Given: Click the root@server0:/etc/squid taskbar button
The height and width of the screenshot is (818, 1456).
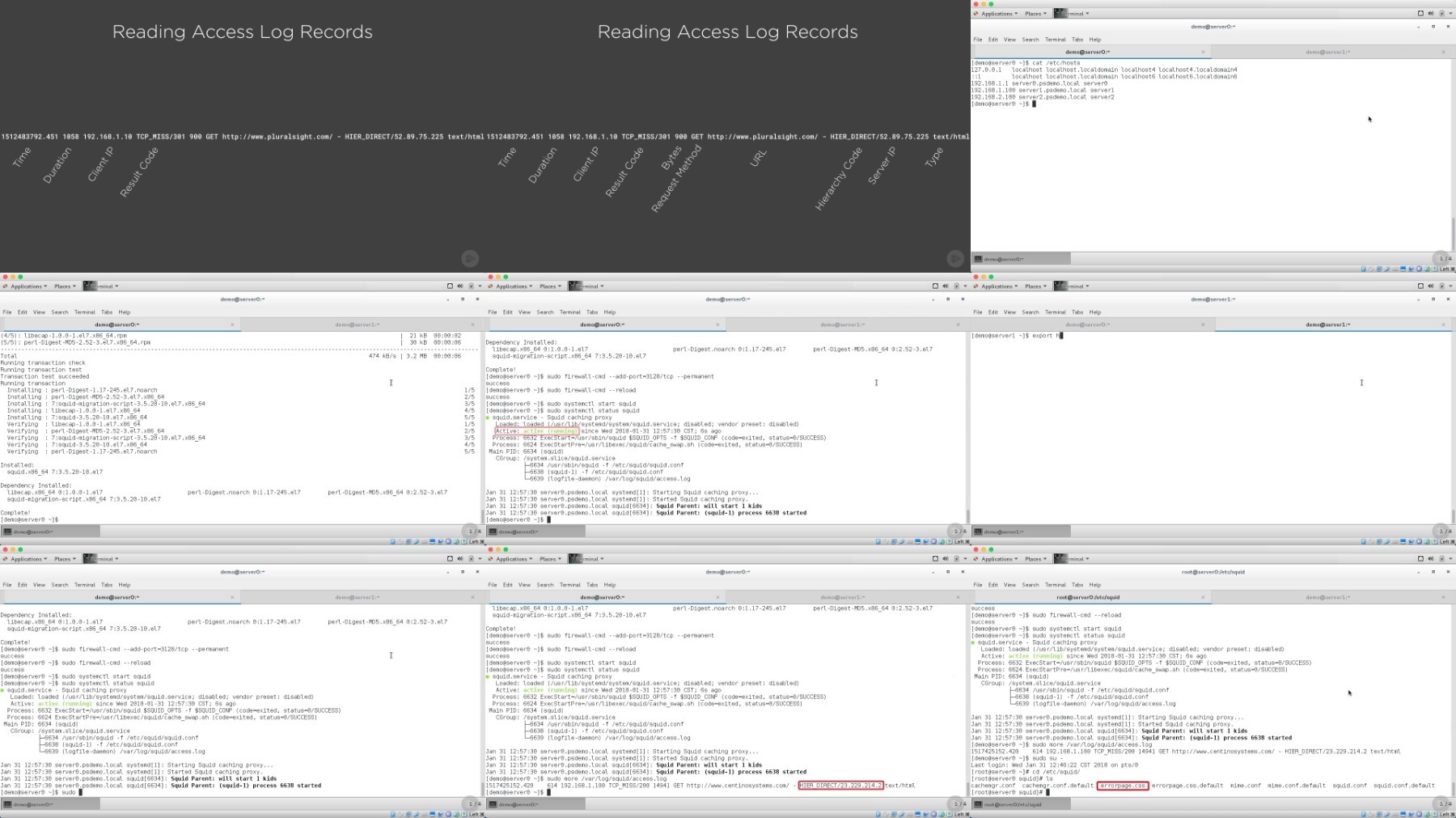Looking at the screenshot, I should (1022, 804).
